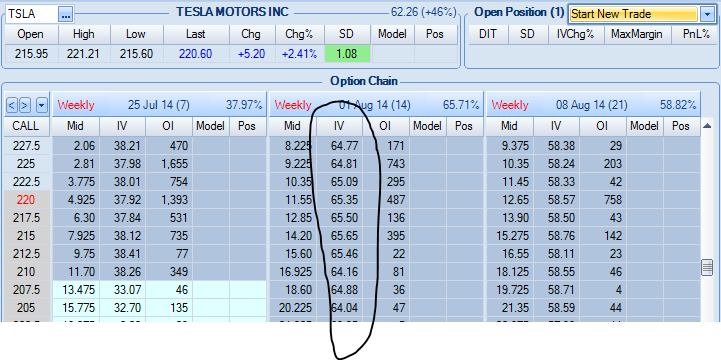Viewport: 721px width, 360px height.
Task: Click the TSLA symbol input field
Action: (x=31, y=14)
